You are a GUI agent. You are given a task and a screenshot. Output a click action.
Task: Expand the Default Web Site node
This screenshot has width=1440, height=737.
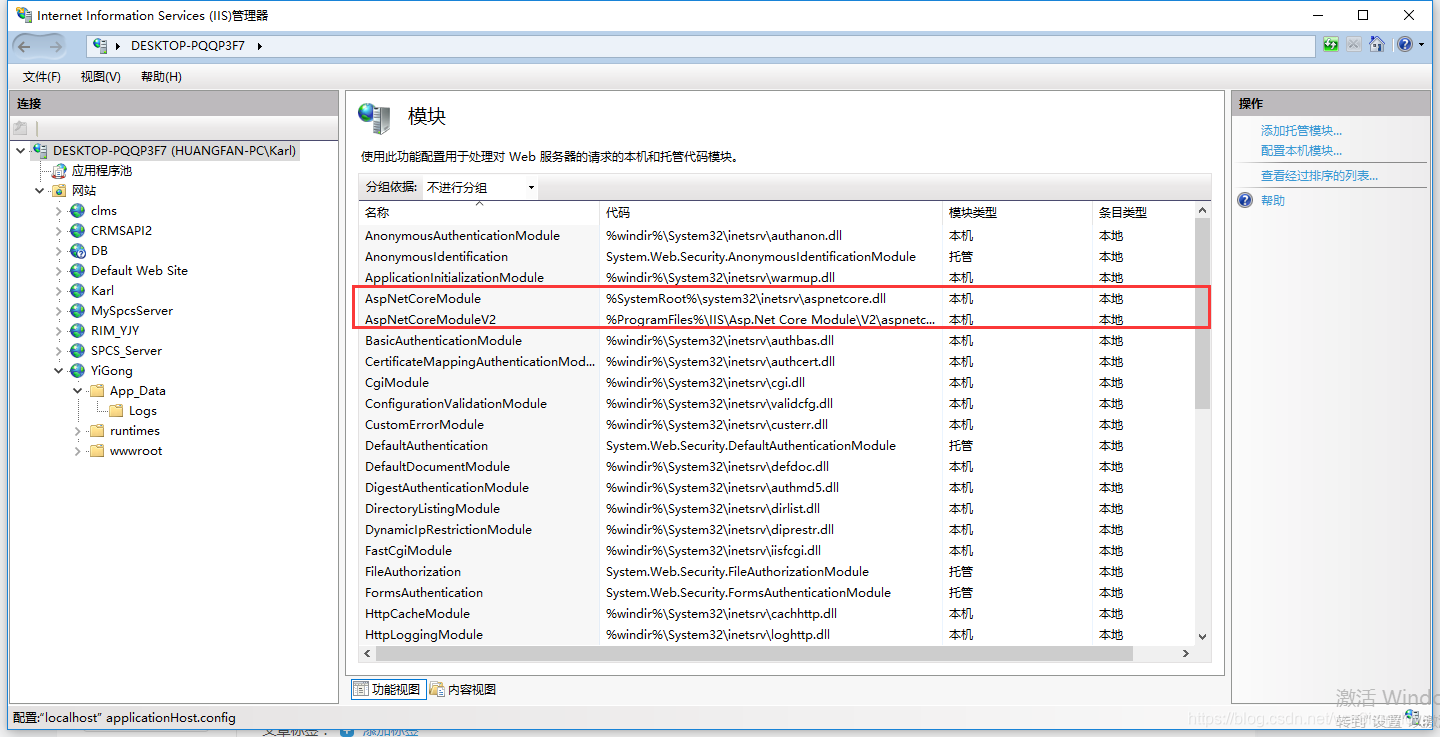pos(59,271)
